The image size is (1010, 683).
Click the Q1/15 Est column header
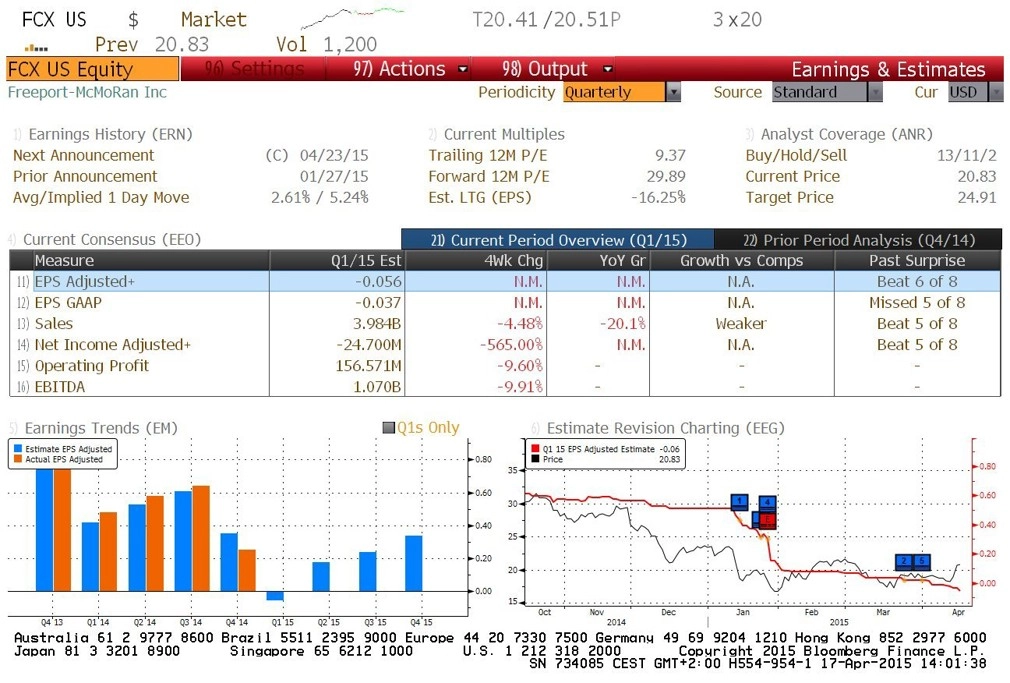coord(337,260)
